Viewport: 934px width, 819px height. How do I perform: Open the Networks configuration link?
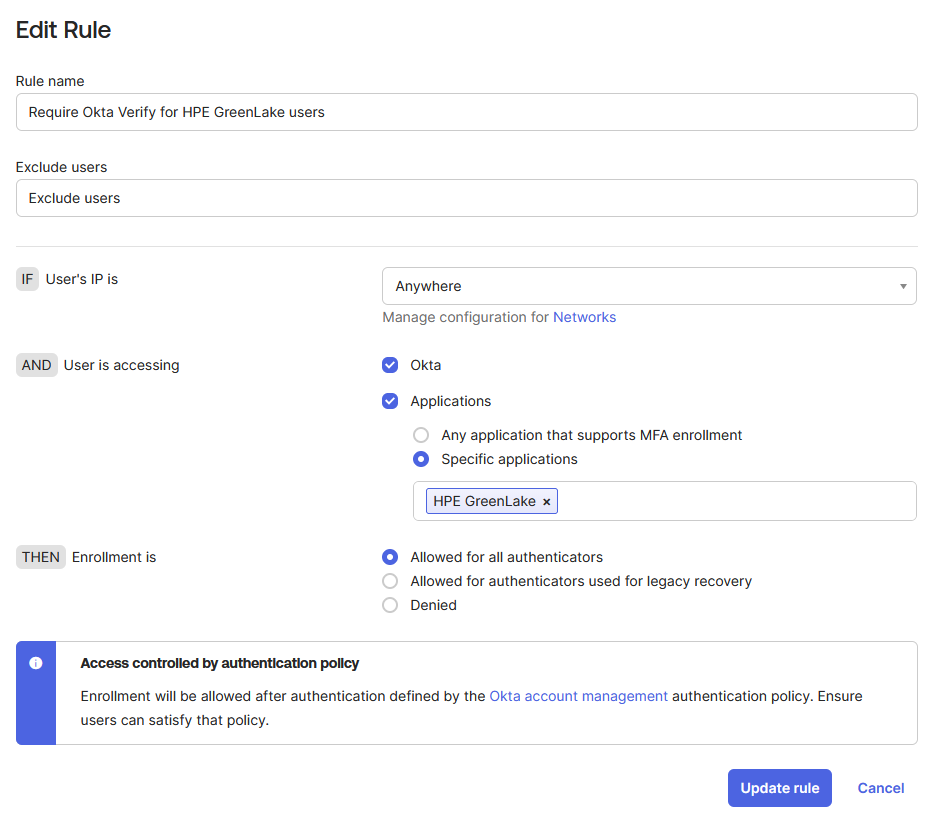(x=584, y=317)
